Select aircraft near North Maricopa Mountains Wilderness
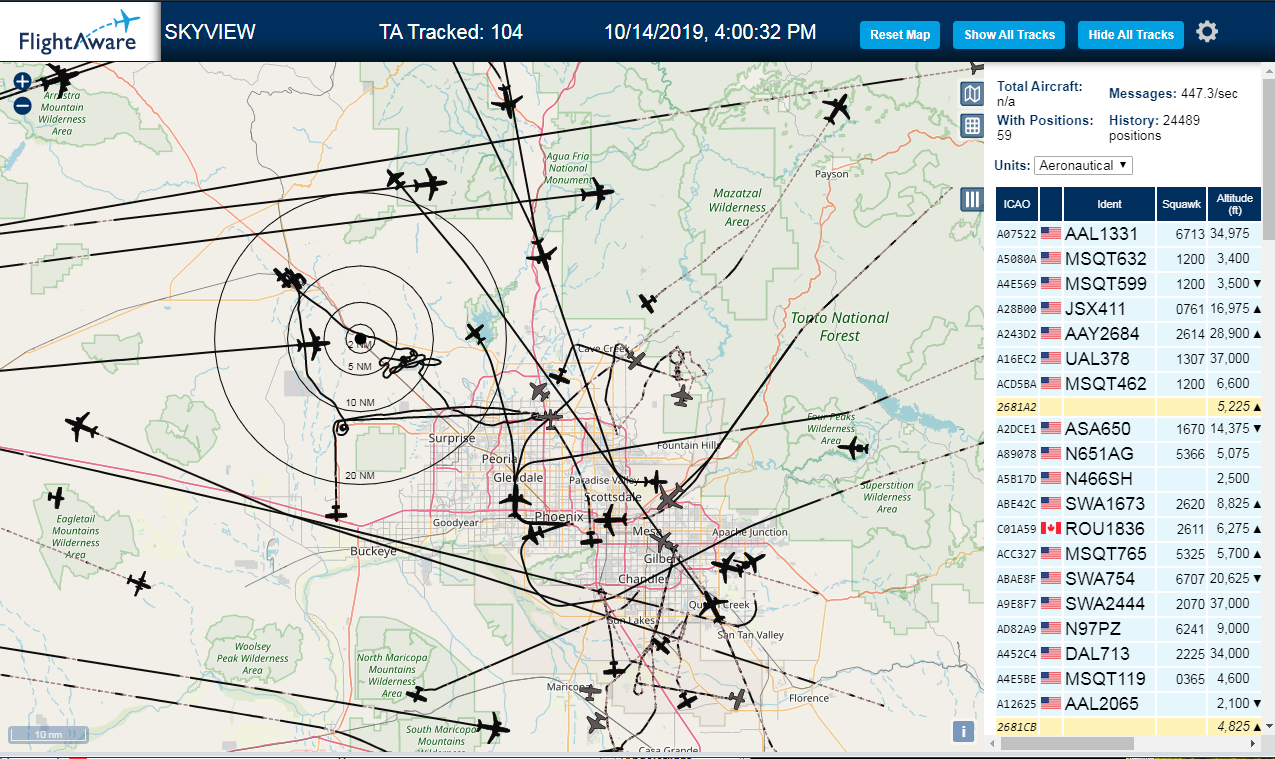 (x=417, y=694)
